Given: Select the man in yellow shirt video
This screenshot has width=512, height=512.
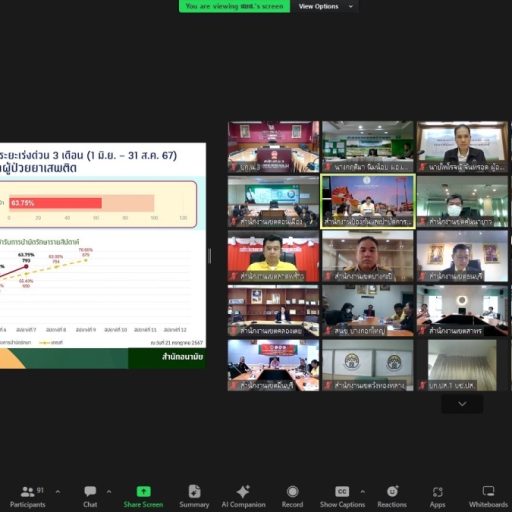Looking at the screenshot, I should 273,256.
